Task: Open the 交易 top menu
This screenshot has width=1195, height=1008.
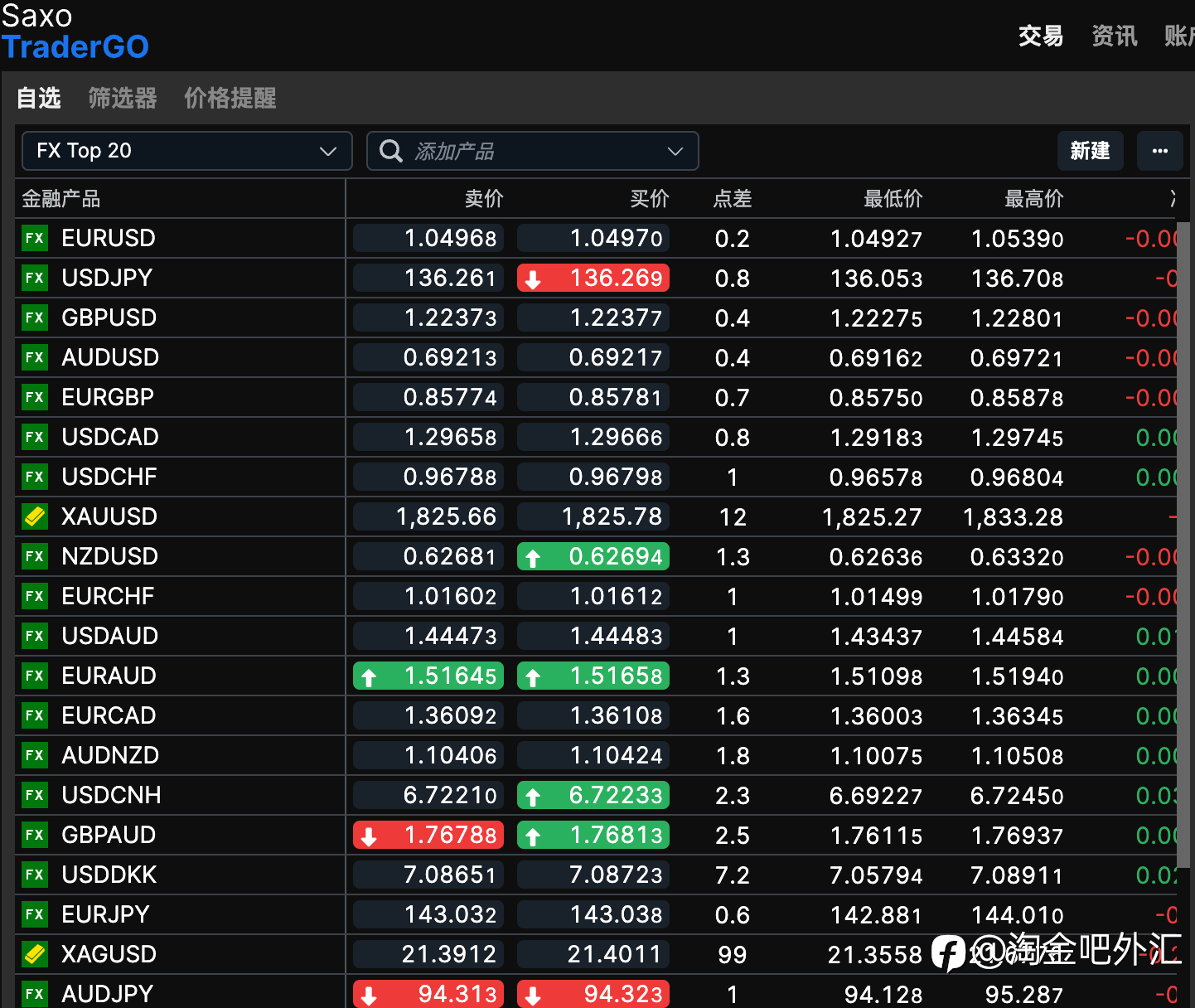Action: coord(1041,36)
